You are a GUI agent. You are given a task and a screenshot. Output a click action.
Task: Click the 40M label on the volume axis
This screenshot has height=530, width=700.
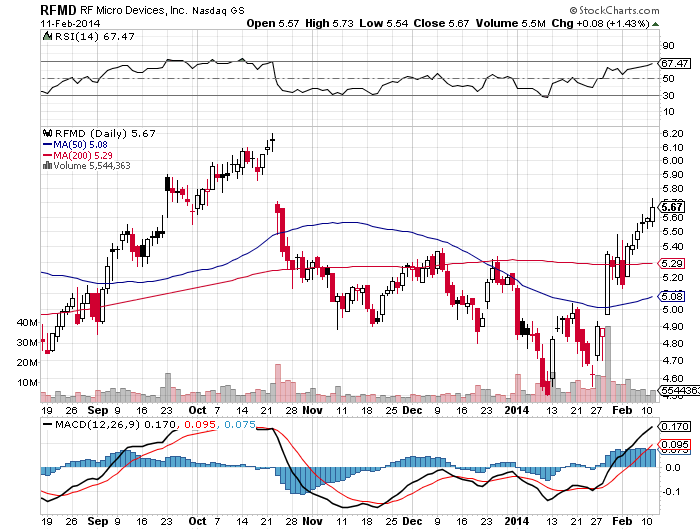[x=27, y=322]
